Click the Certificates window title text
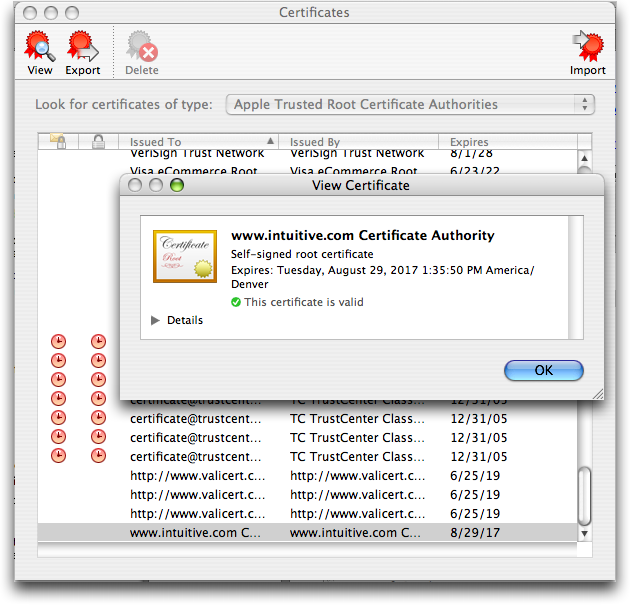The height and width of the screenshot is (605, 630). coord(314,12)
